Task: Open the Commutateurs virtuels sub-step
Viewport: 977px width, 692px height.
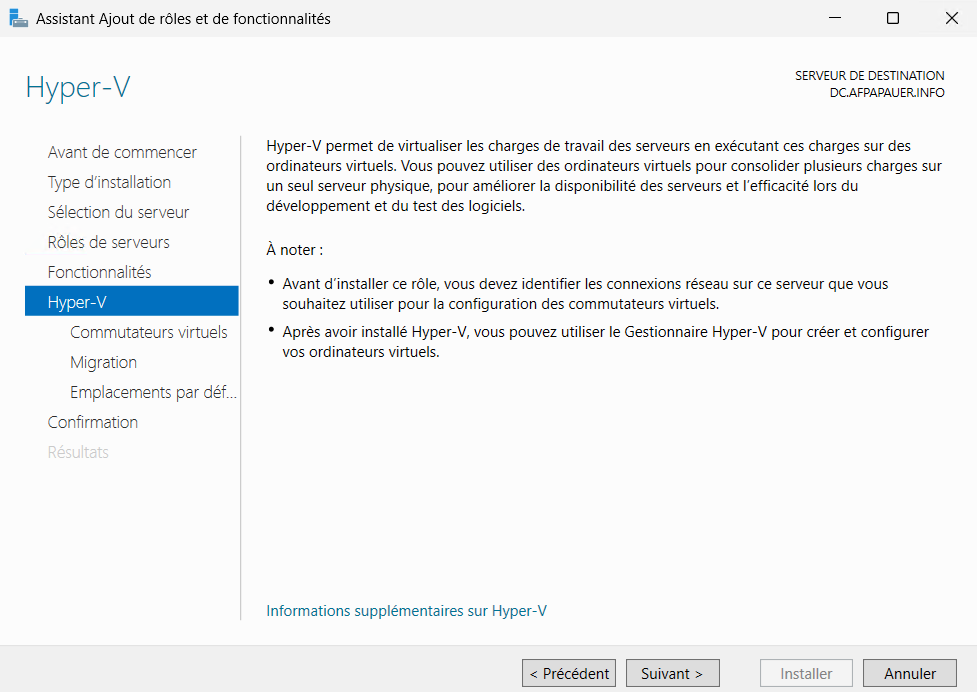Action: click(x=148, y=332)
